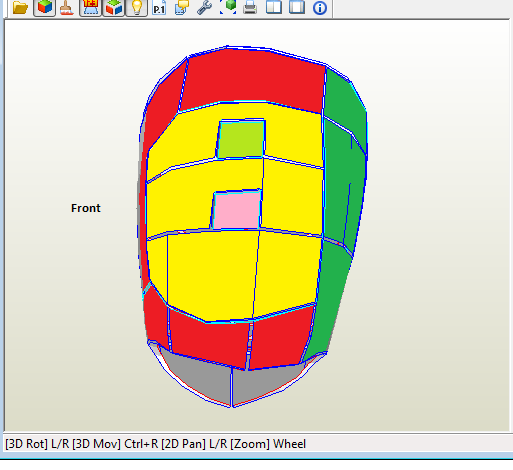
Task: Select the split two-pane window layout icon
Action: pyautogui.click(x=274, y=7)
